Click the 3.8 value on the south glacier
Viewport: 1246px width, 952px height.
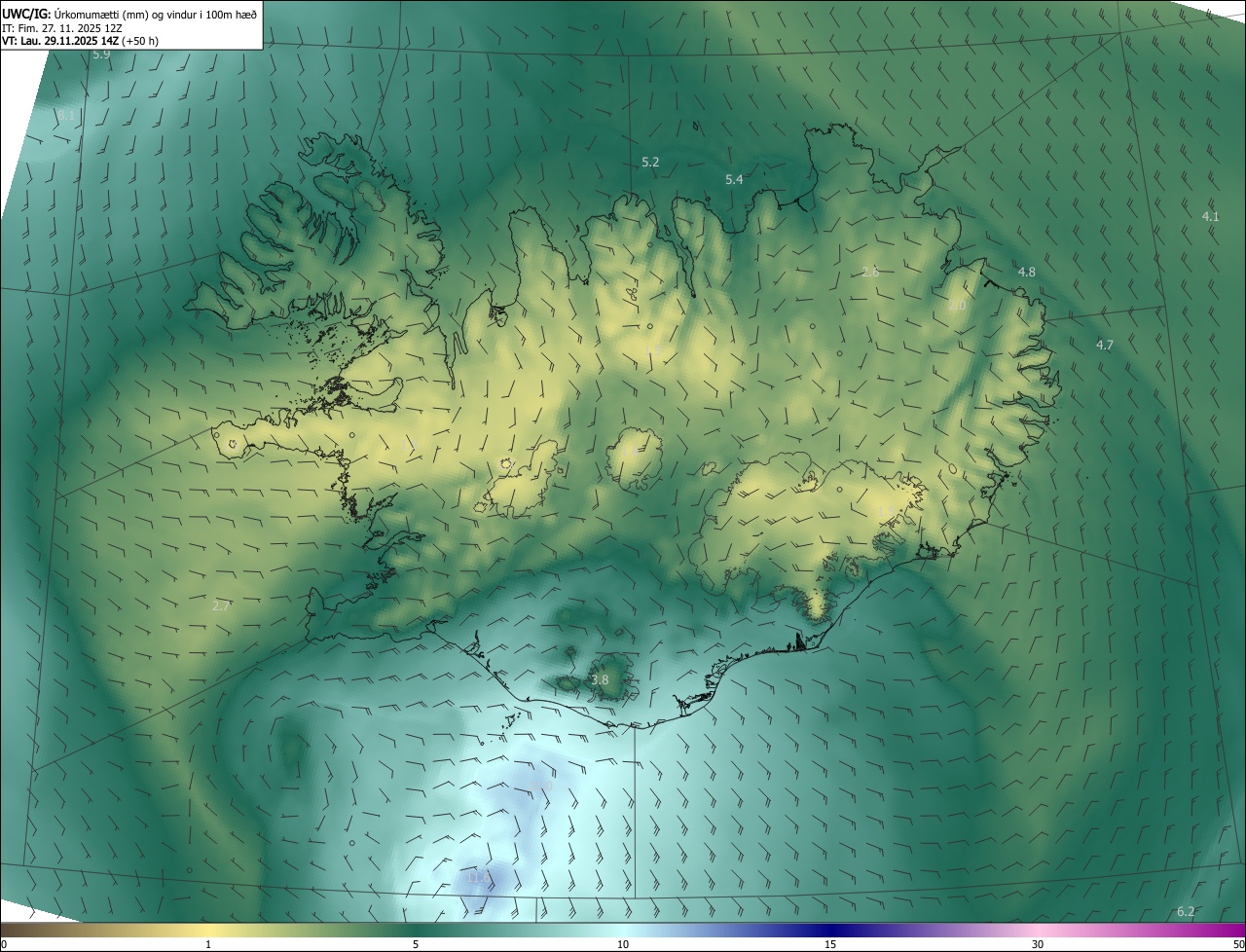pyautogui.click(x=600, y=679)
